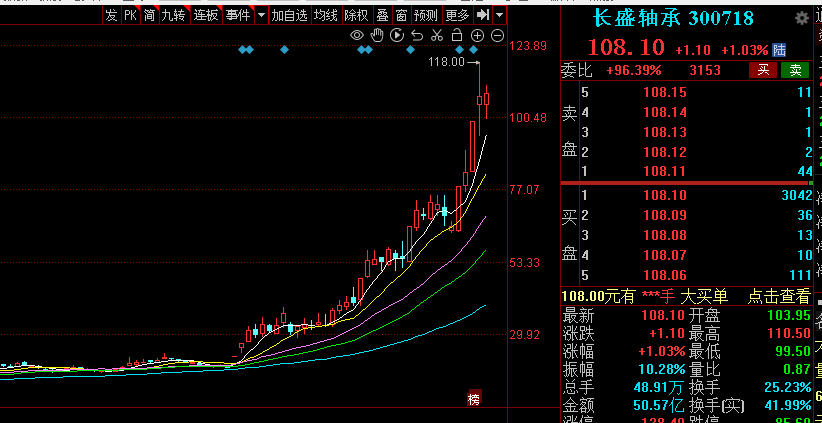Toggle the padlock lock icon

tap(457, 35)
